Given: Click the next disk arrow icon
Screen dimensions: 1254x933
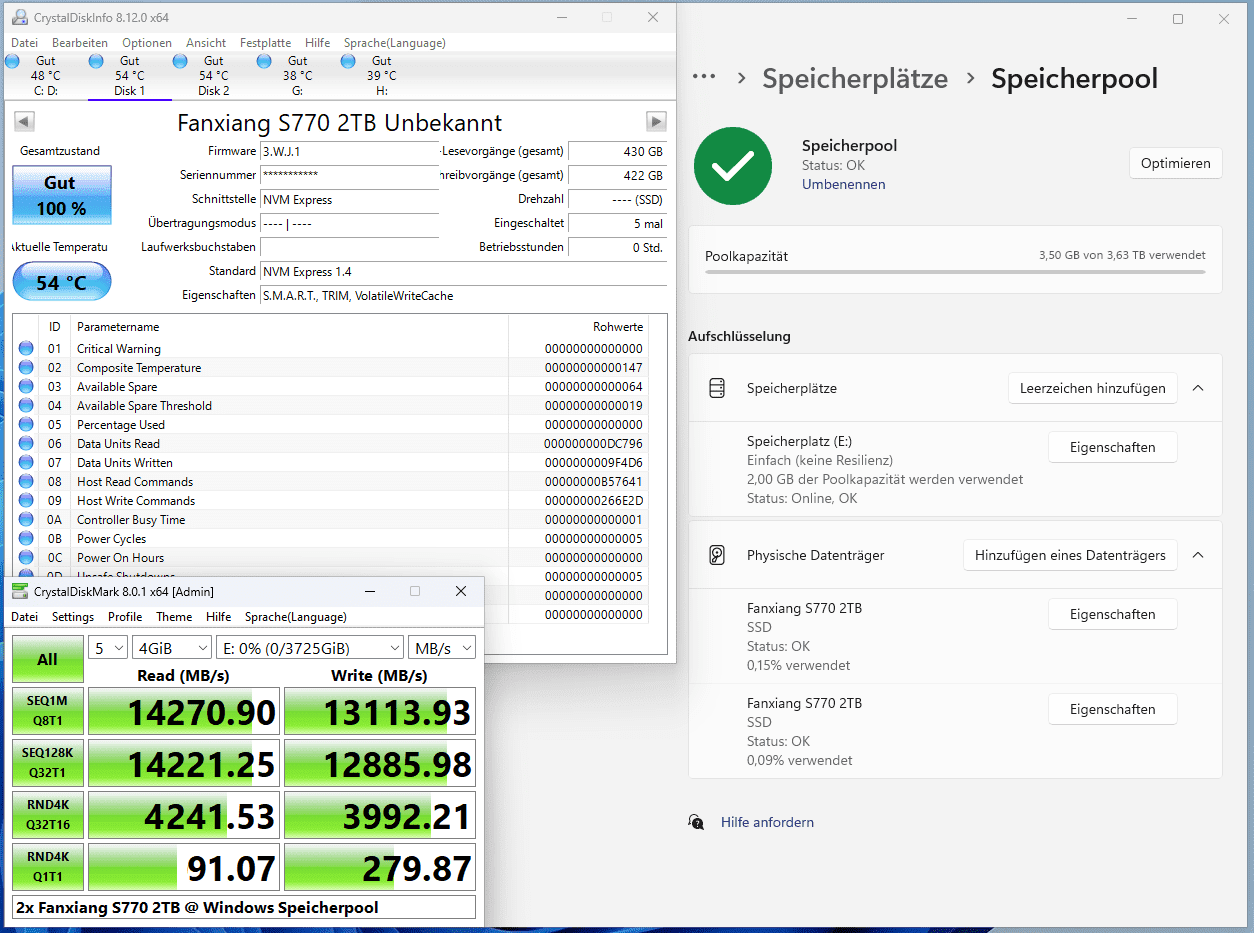Looking at the screenshot, I should click(x=656, y=121).
